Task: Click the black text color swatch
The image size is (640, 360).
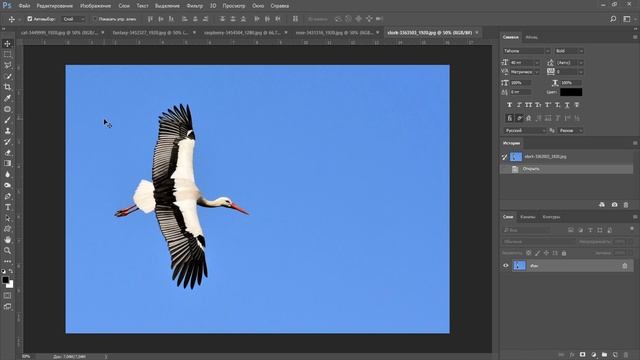Action: click(x=571, y=92)
